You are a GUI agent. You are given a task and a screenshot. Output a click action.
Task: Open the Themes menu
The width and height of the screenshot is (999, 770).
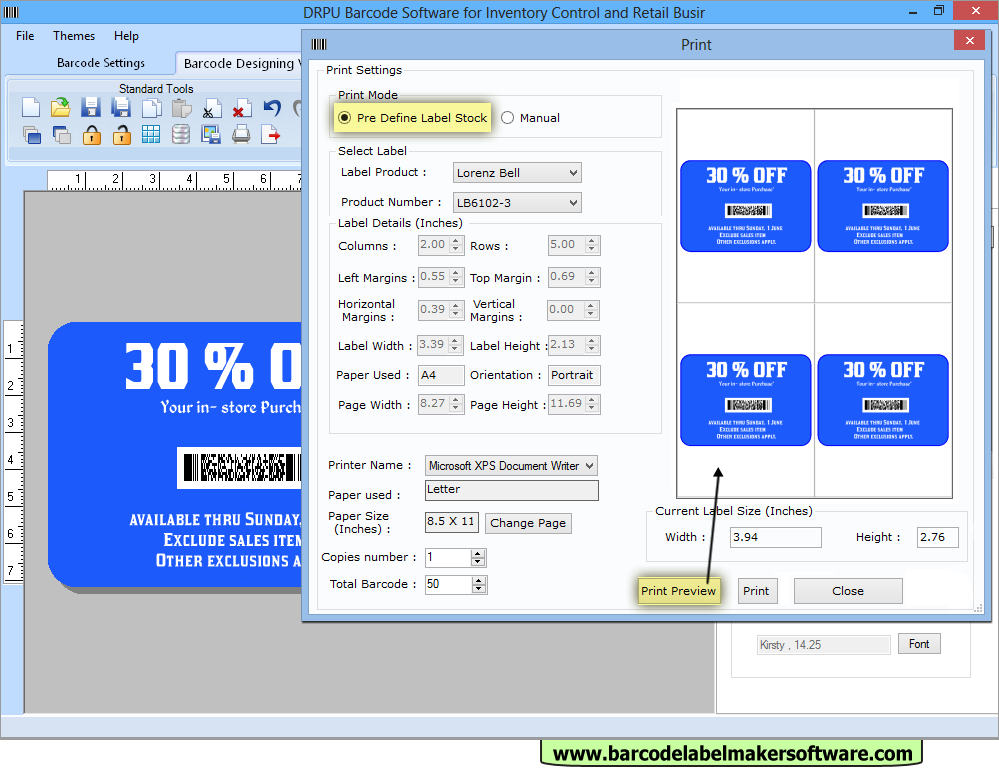pyautogui.click(x=73, y=36)
